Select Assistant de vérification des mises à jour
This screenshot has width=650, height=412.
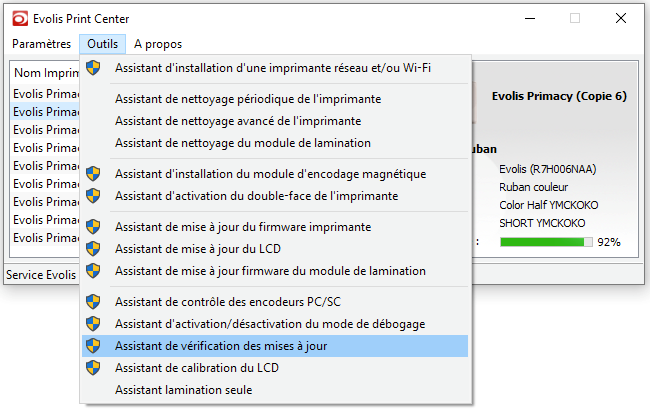click(x=275, y=346)
